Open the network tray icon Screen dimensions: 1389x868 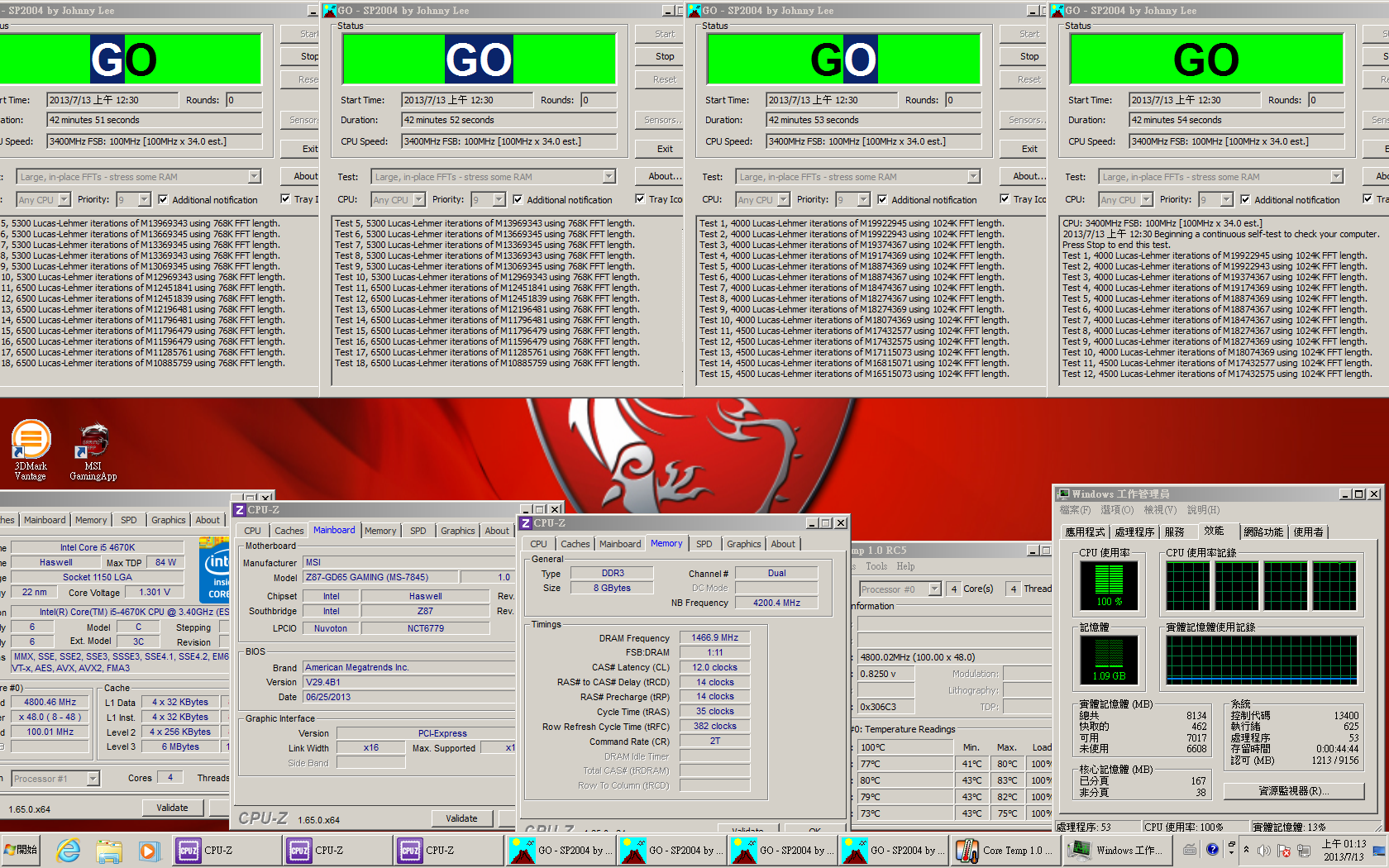pyautogui.click(x=1304, y=850)
